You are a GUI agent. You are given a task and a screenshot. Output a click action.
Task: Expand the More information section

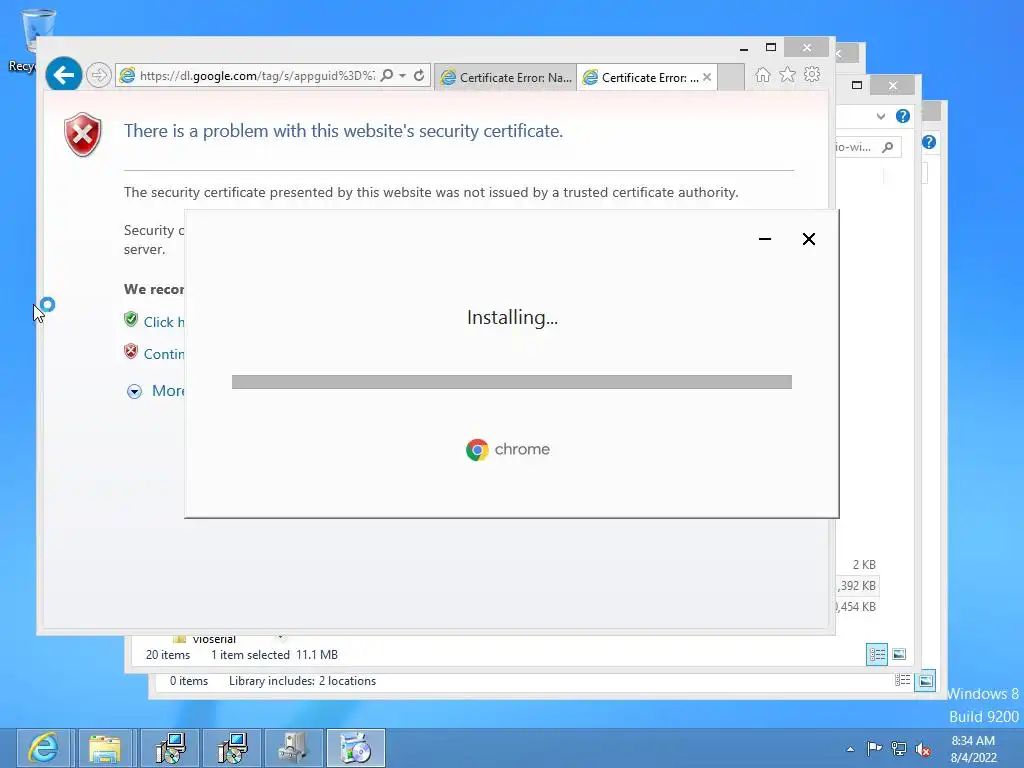click(x=155, y=391)
